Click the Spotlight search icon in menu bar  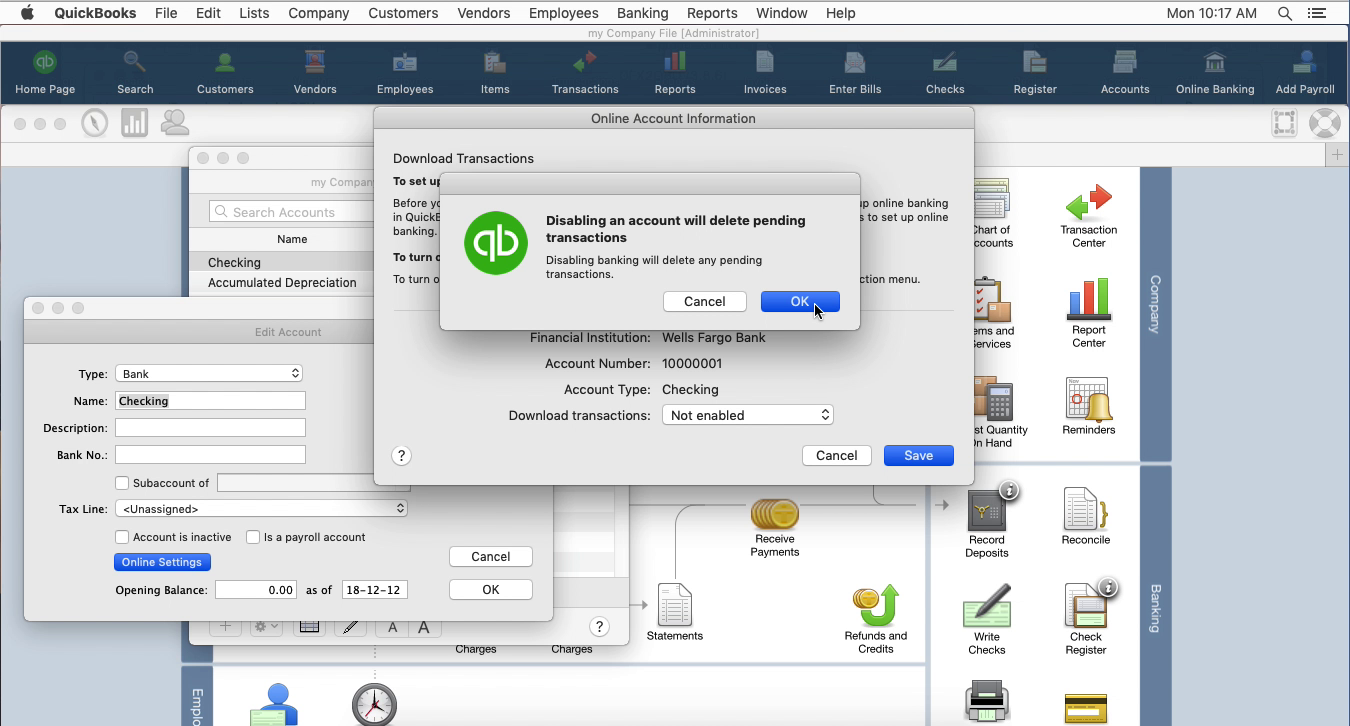(1285, 13)
